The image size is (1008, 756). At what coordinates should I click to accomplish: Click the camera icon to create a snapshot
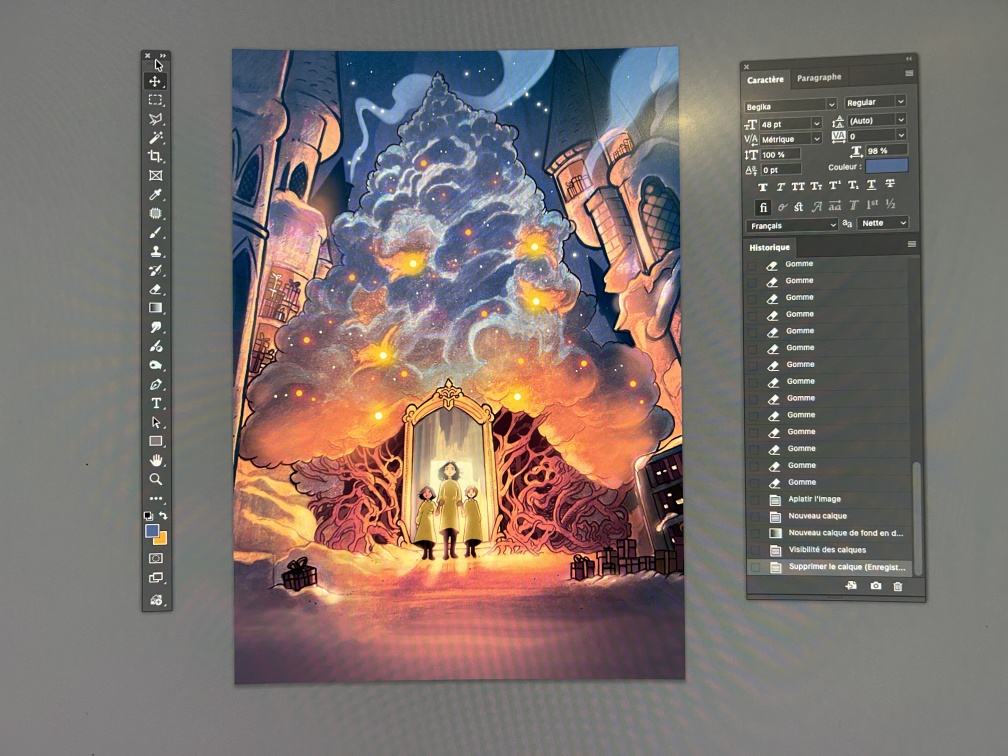coord(876,586)
